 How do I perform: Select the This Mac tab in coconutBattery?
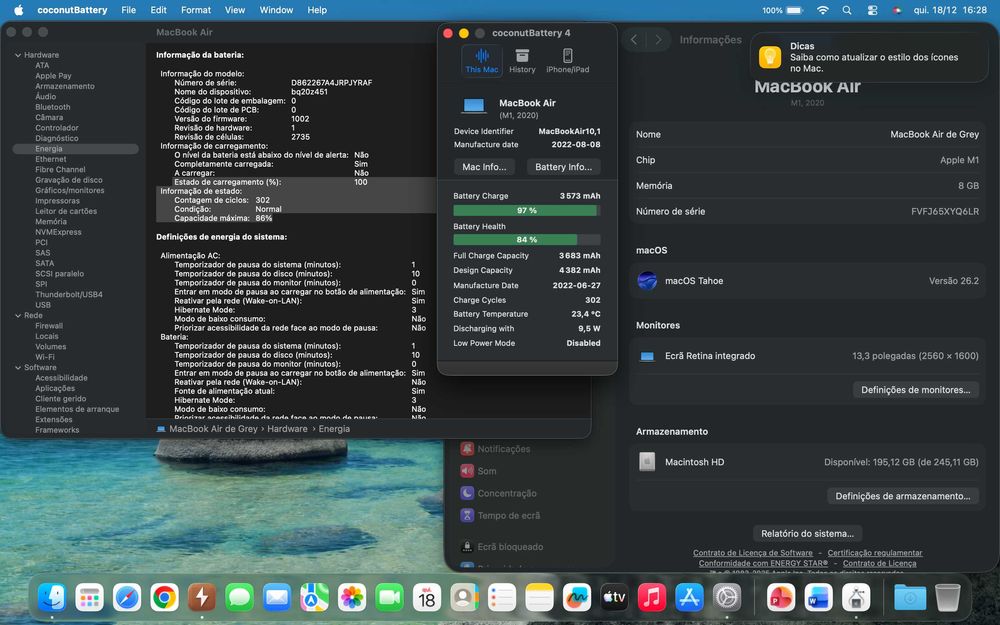[x=482, y=61]
